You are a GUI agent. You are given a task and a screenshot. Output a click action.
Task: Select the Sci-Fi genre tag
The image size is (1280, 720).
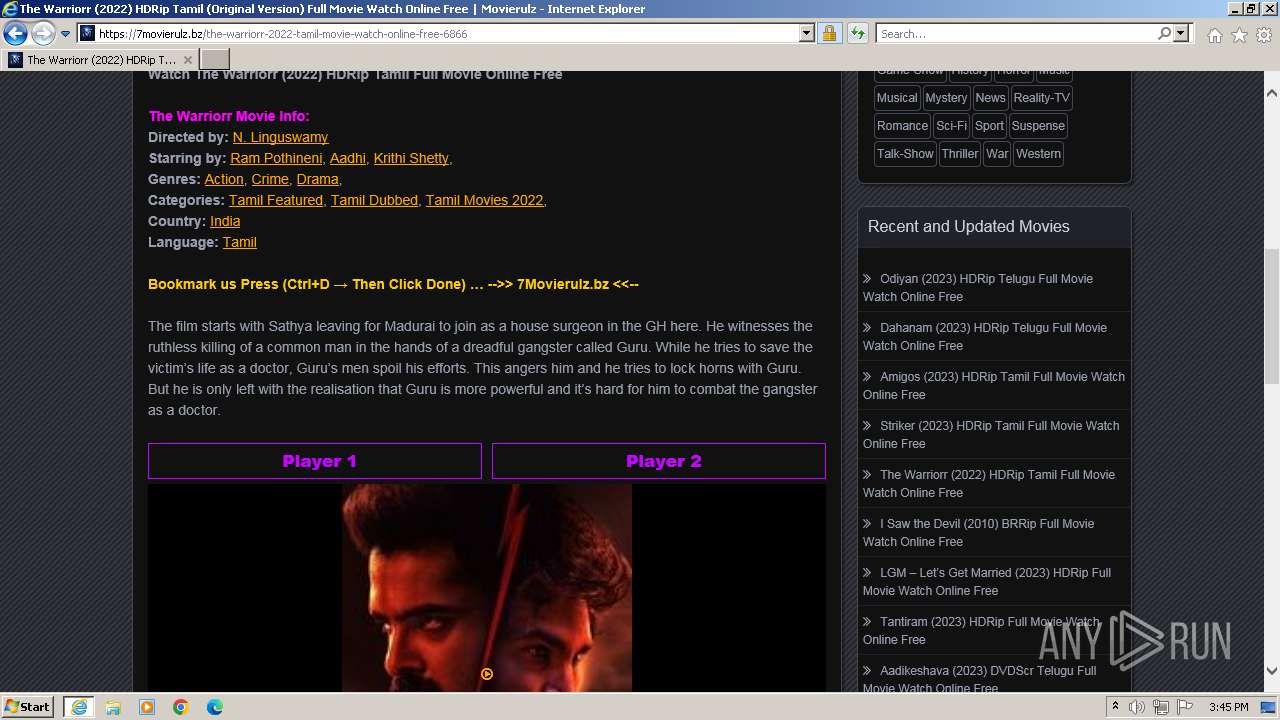pos(952,126)
